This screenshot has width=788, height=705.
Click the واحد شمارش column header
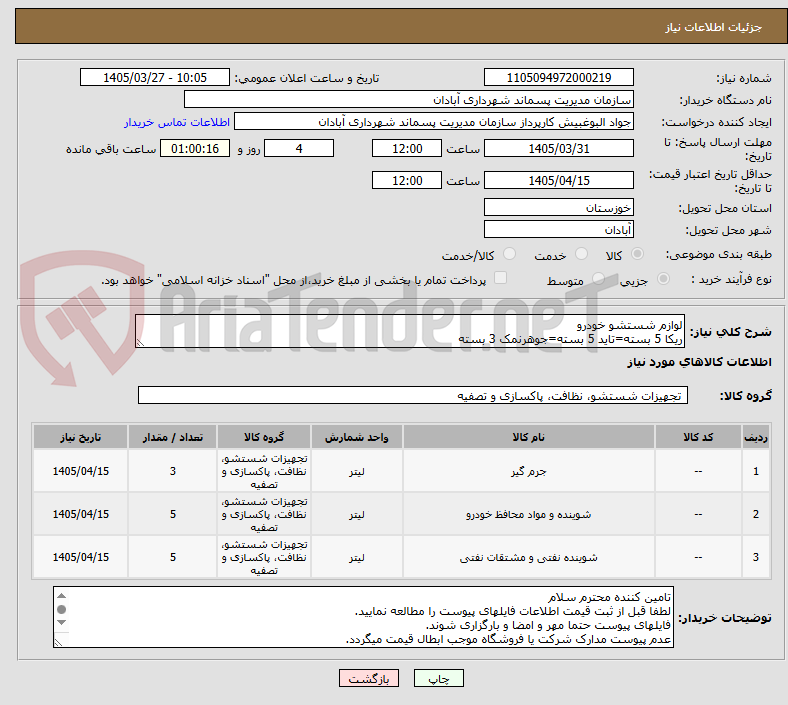pos(356,437)
